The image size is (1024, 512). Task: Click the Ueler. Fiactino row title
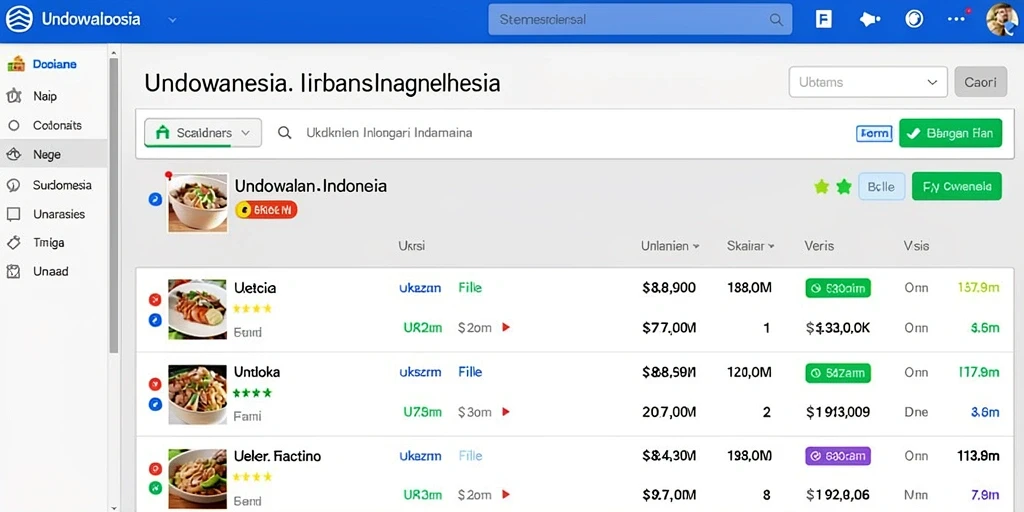point(278,456)
